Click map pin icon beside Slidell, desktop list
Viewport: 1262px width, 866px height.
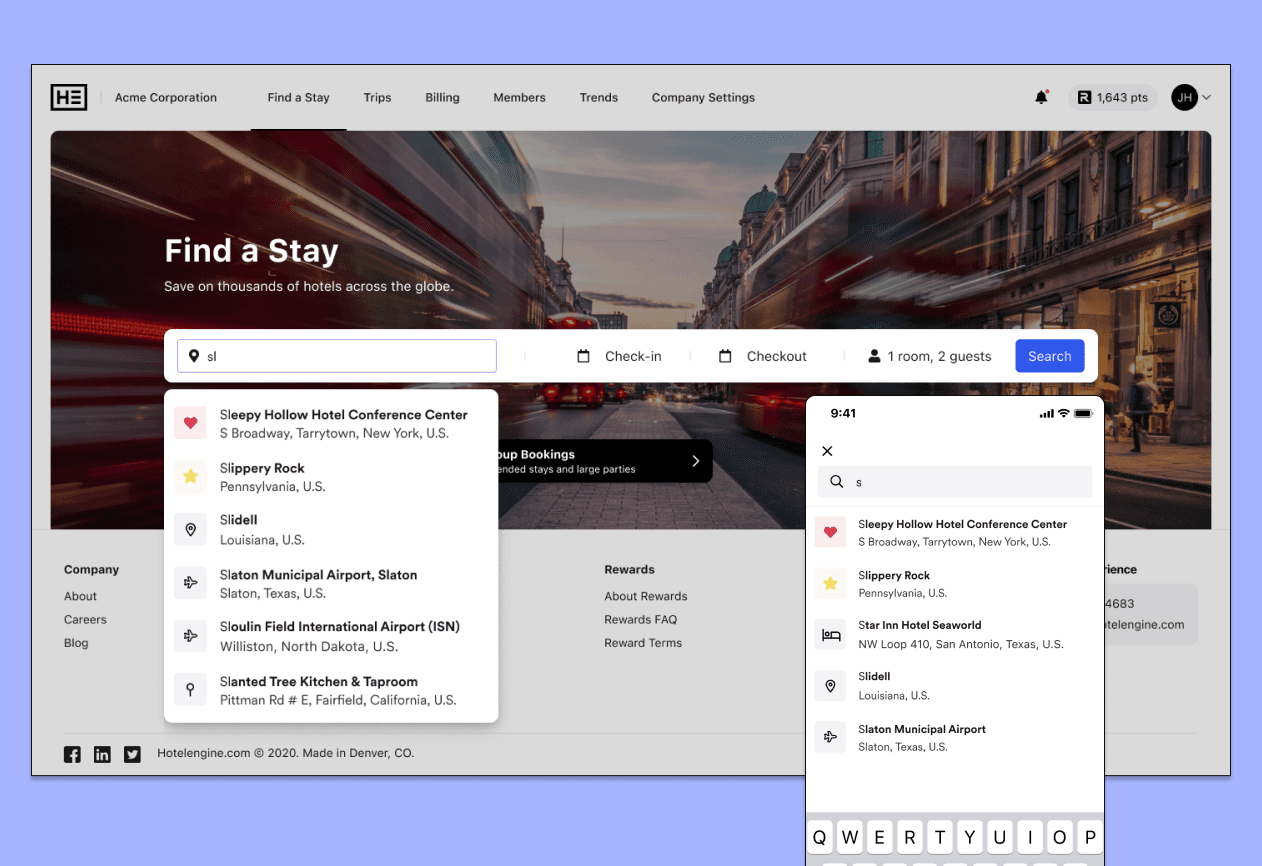(x=190, y=529)
